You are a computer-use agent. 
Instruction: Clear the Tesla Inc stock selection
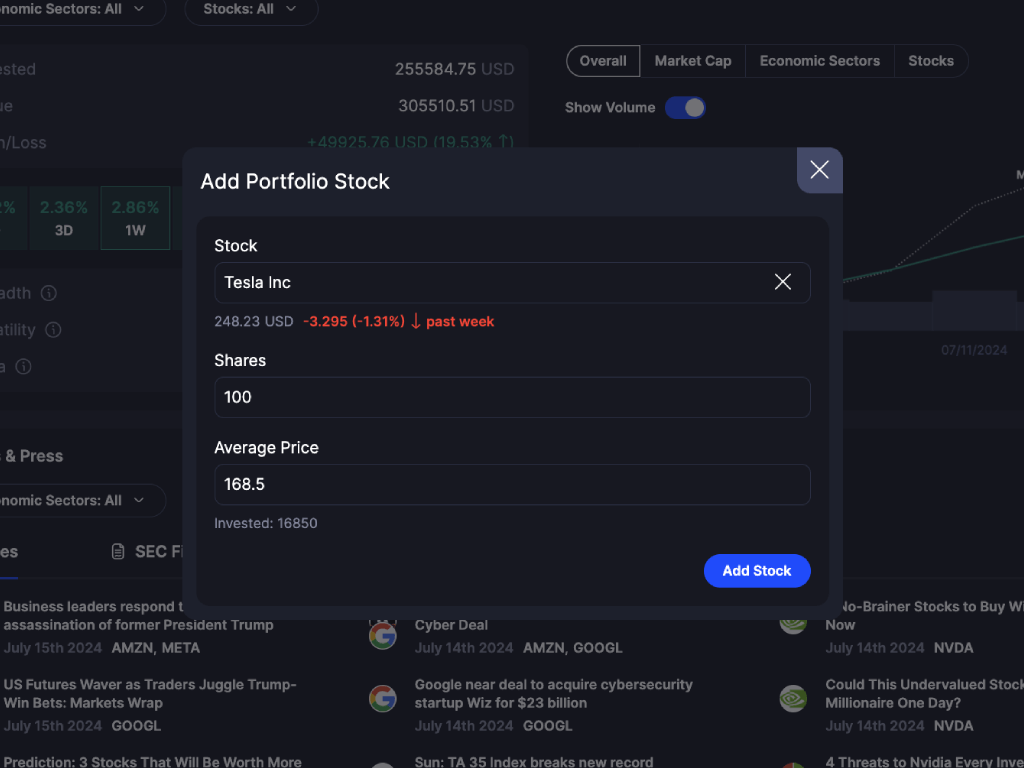pos(782,282)
